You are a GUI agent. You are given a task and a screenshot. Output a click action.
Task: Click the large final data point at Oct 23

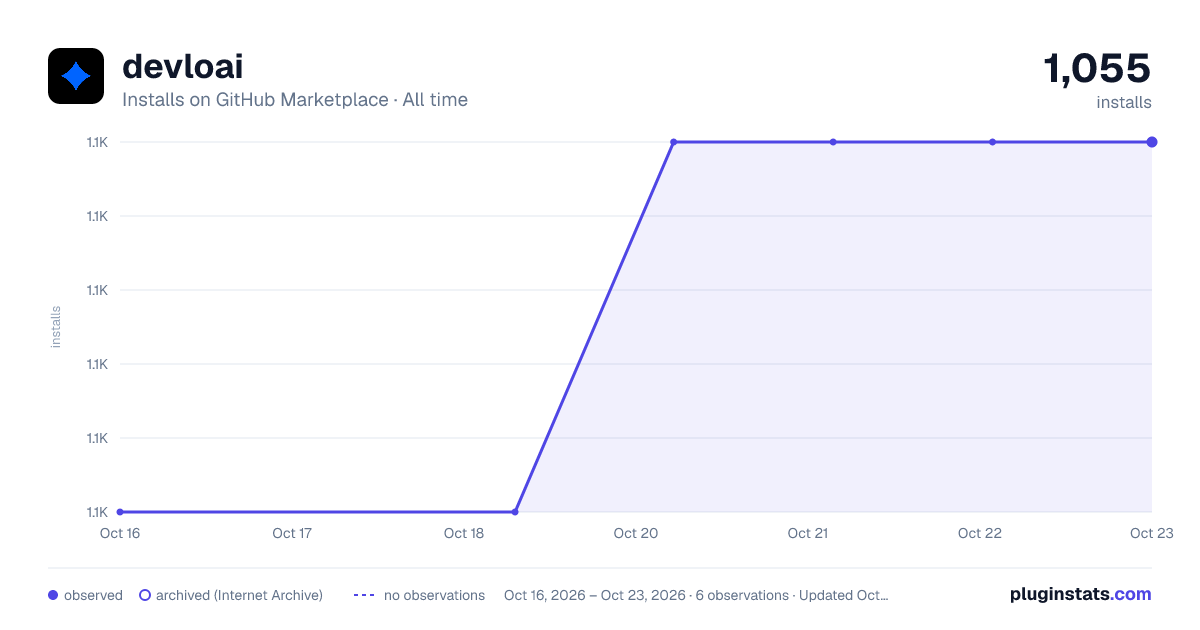click(1152, 142)
